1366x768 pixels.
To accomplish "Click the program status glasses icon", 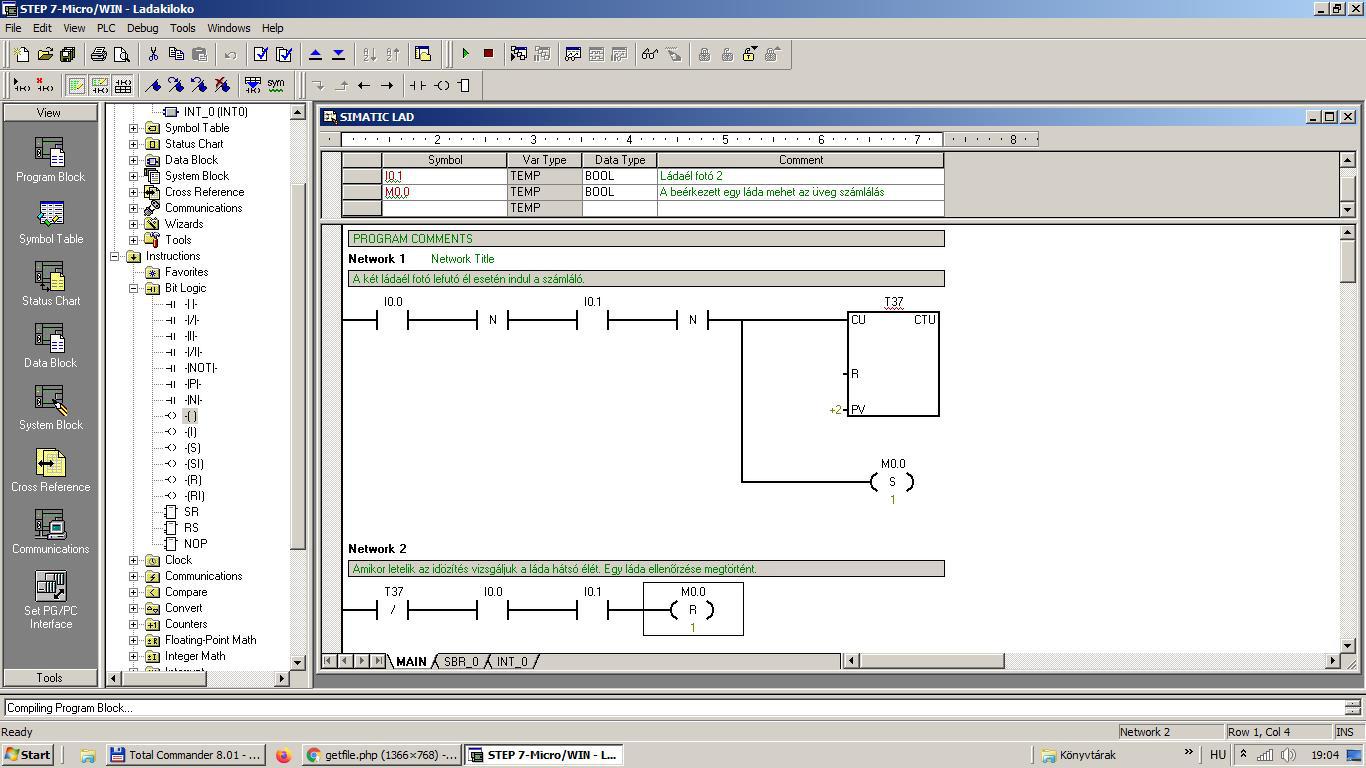I will click(650, 54).
